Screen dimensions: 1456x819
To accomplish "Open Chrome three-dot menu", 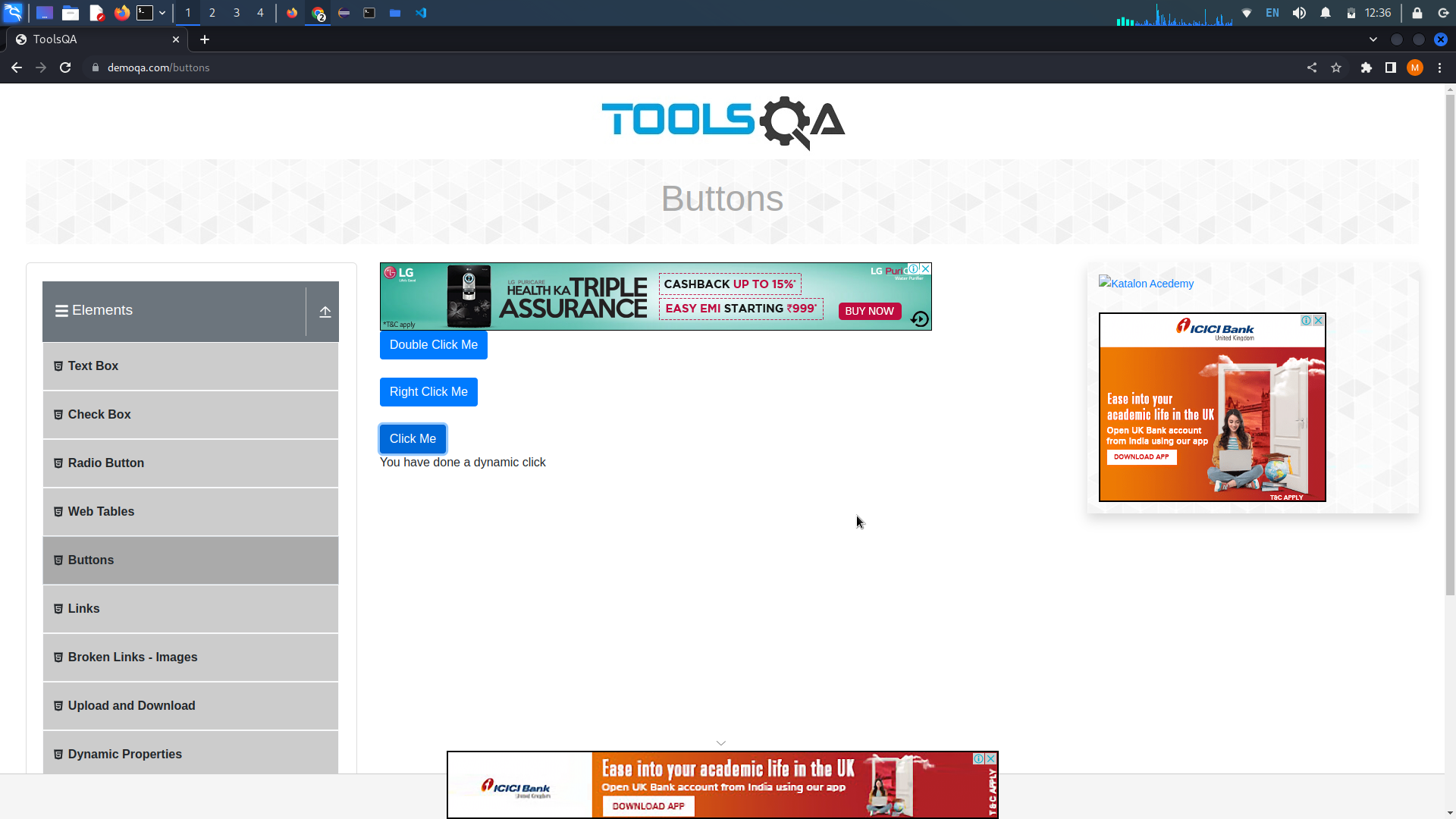I will [x=1439, y=67].
